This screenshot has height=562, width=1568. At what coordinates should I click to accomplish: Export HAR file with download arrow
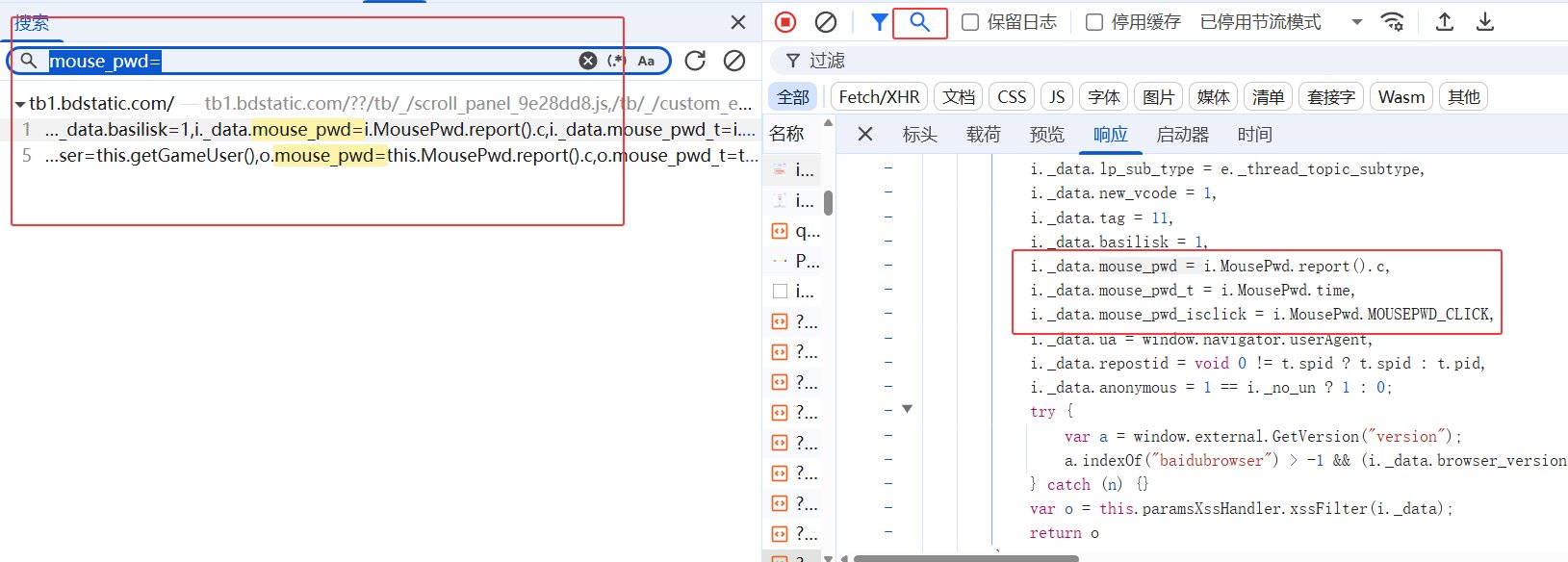(x=1485, y=22)
